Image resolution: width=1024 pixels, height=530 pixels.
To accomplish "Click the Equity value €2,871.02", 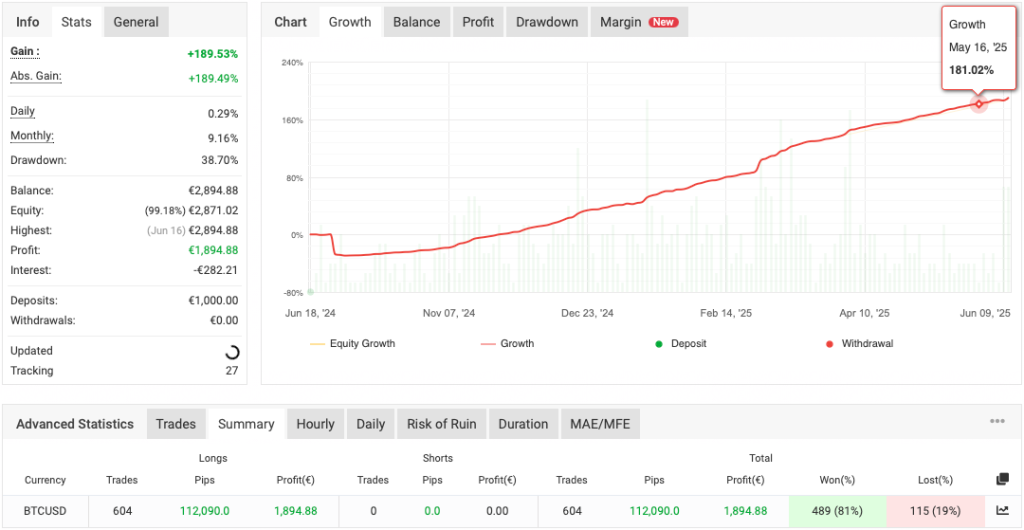I will pos(214,211).
